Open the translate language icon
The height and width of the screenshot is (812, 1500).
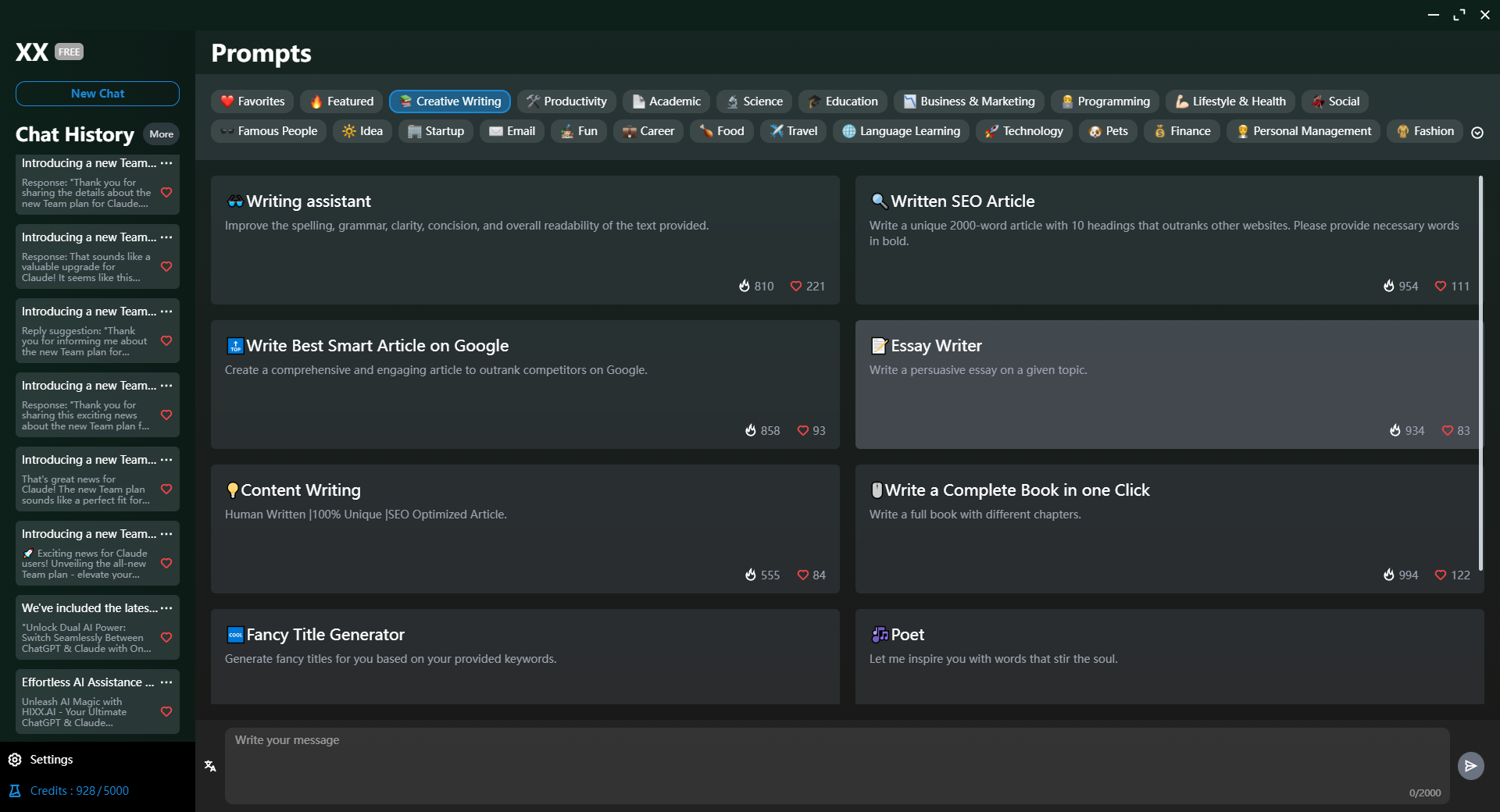[x=210, y=766]
